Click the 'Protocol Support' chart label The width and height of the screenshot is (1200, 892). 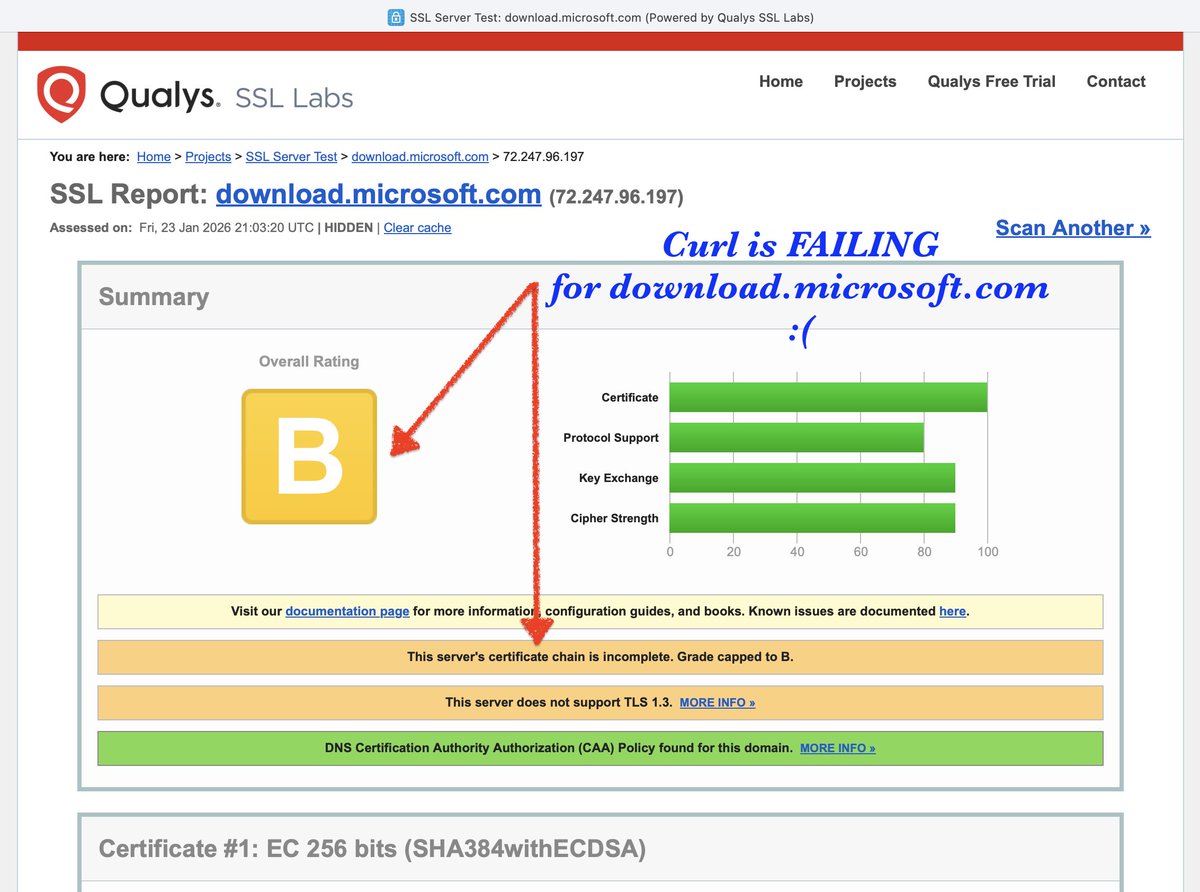tap(611, 438)
